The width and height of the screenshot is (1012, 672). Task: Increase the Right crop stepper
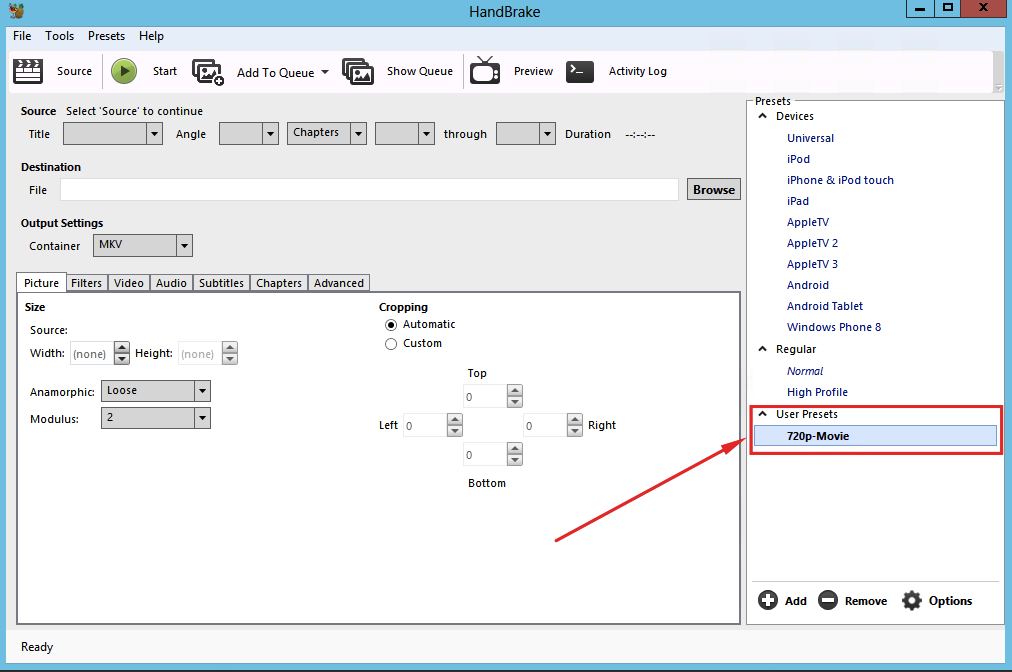click(574, 420)
